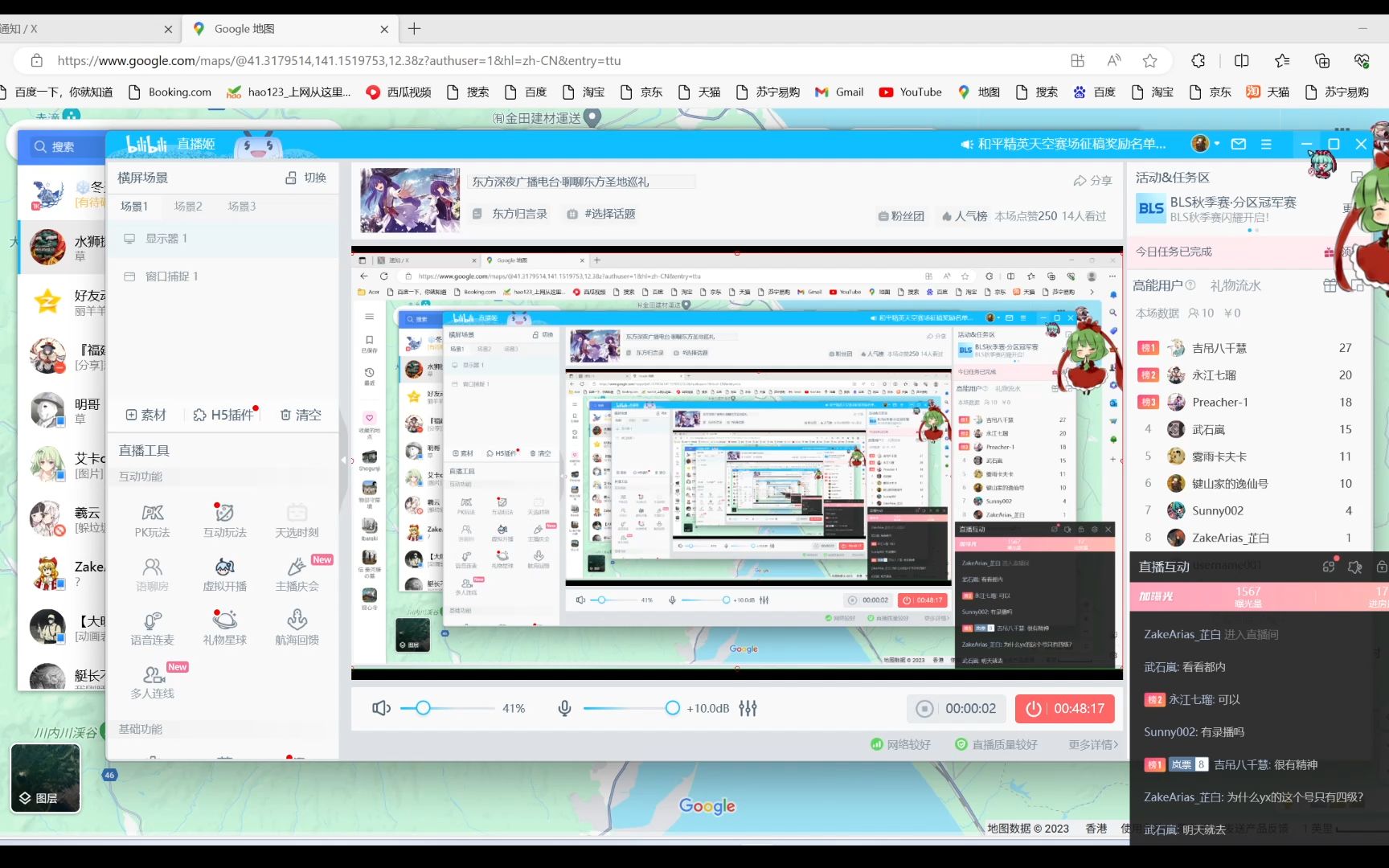Open the 图层 map layers thumbnail
1389x868 pixels.
tap(46, 778)
